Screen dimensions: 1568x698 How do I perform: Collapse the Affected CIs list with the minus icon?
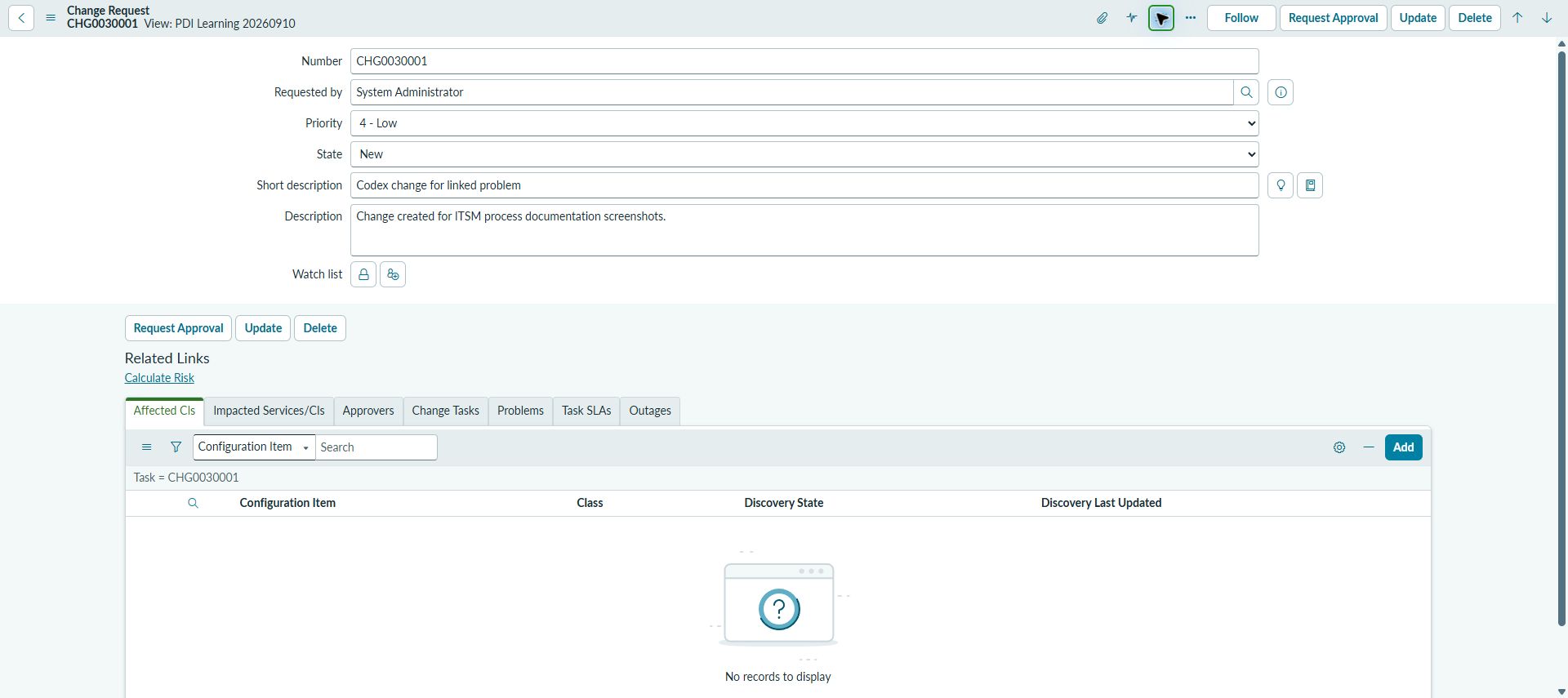point(1369,447)
